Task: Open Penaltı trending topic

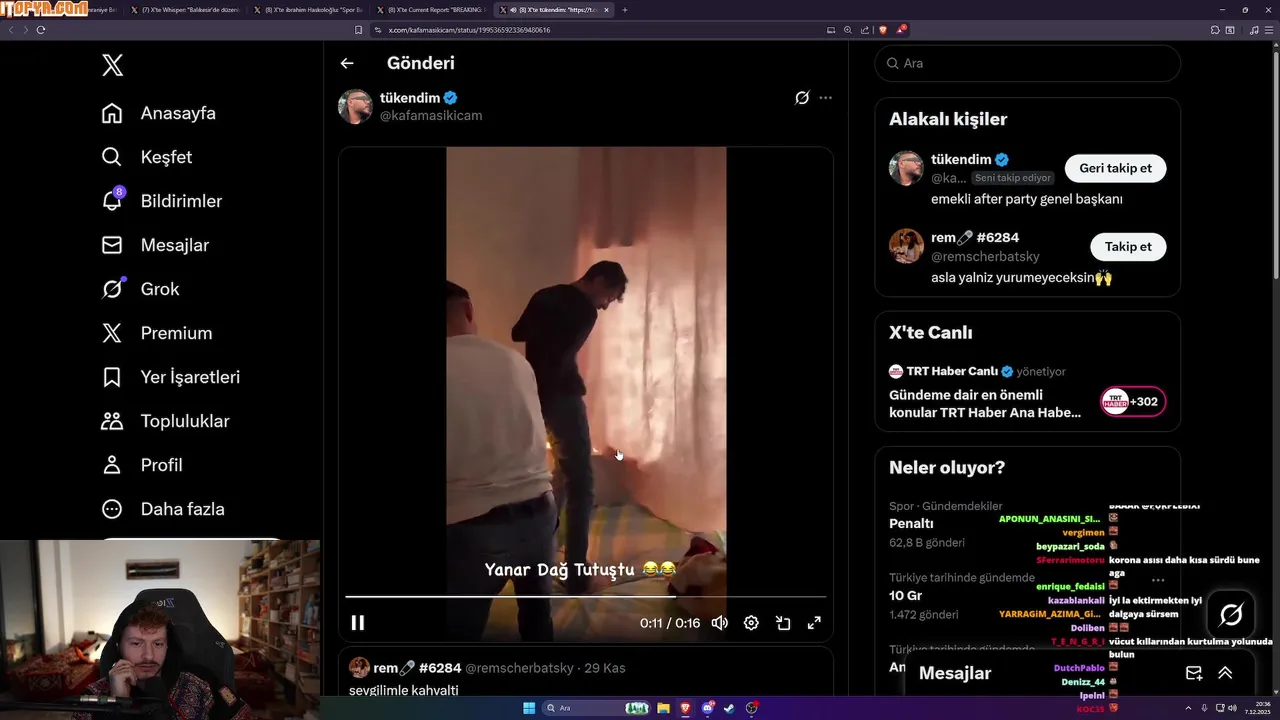Action: coord(911,523)
